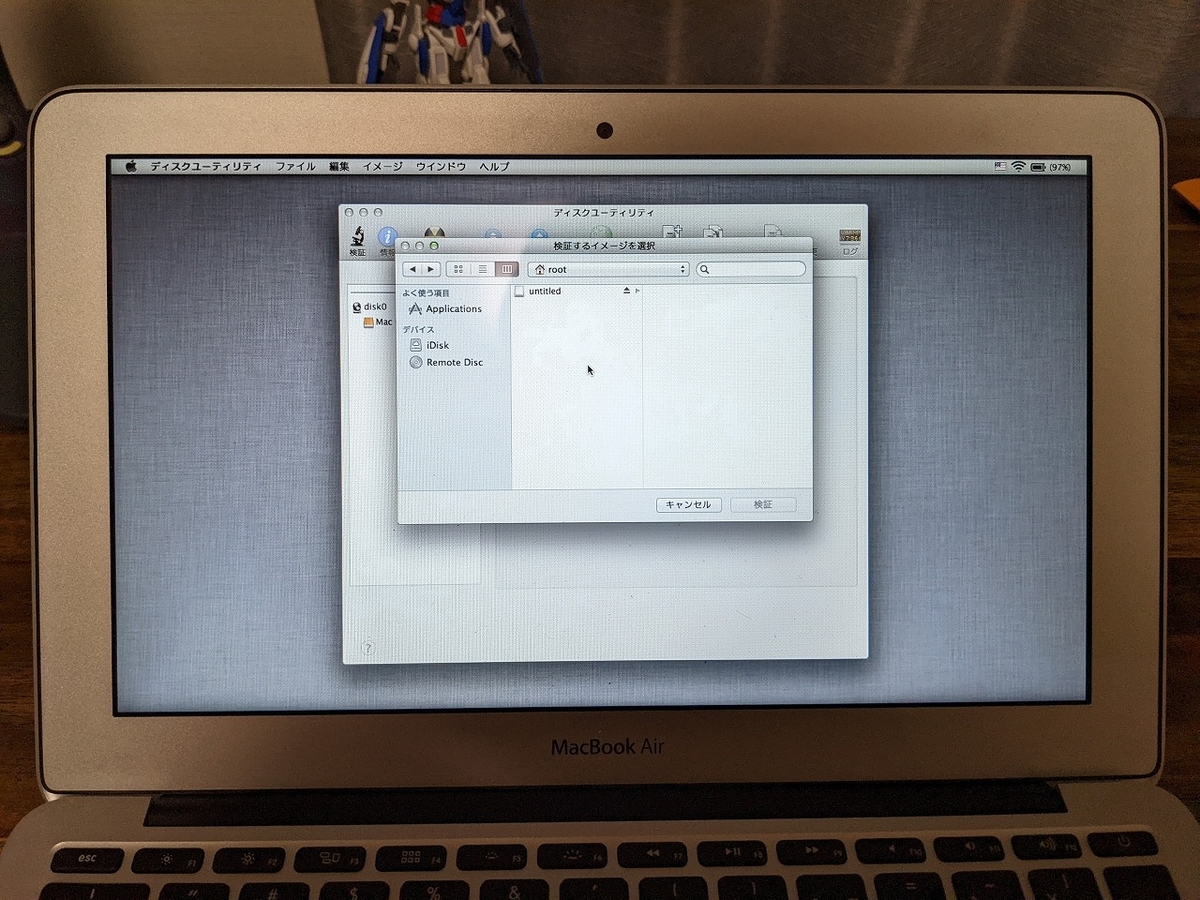The image size is (1200, 900).
Task: Click the よく使う項目 sidebar header
Action: point(426,293)
